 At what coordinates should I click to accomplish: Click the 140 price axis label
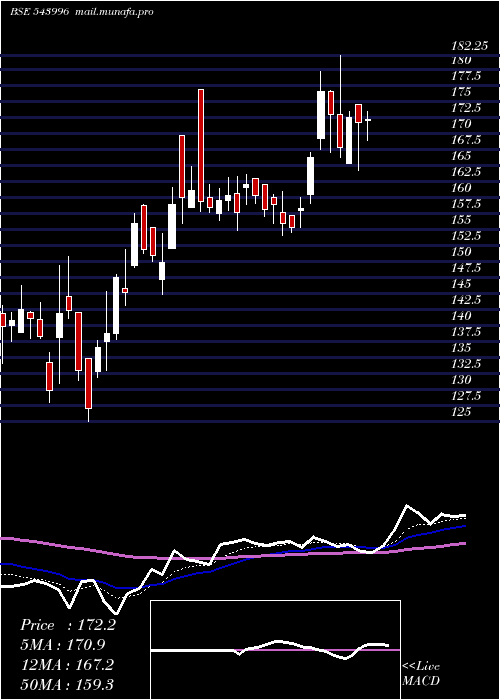coord(461,316)
